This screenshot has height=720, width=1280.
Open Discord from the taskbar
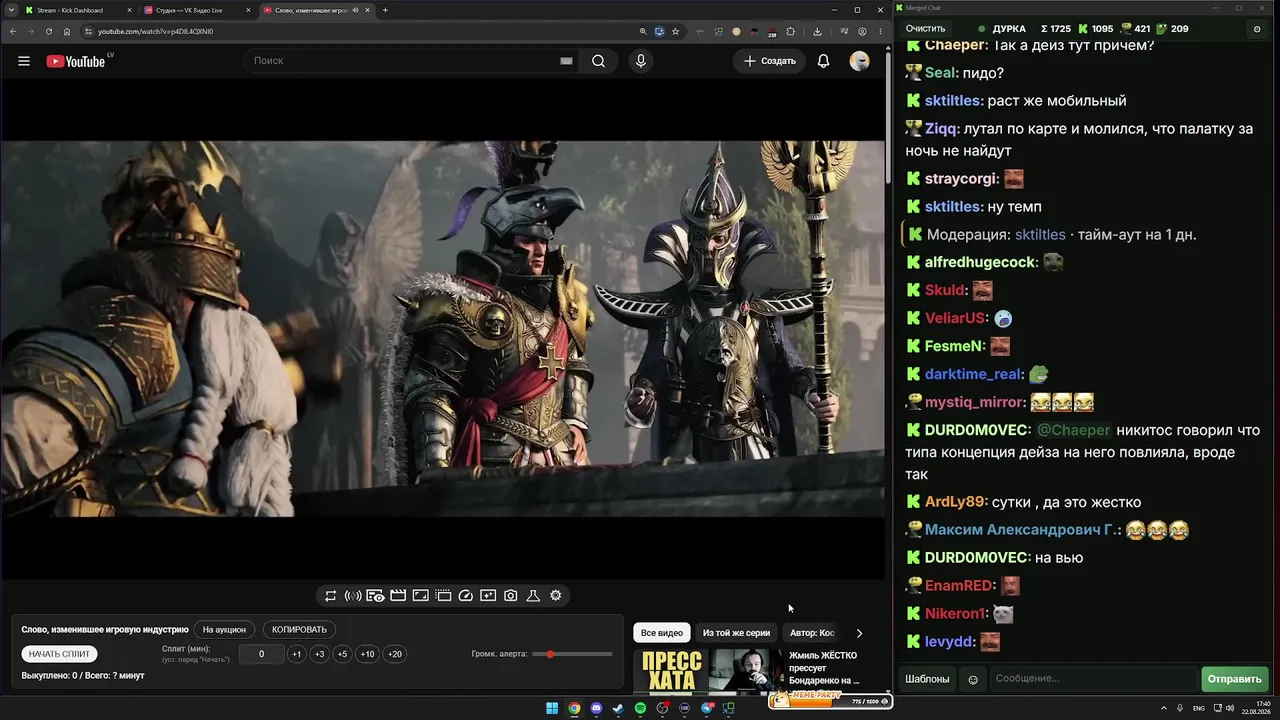(596, 709)
